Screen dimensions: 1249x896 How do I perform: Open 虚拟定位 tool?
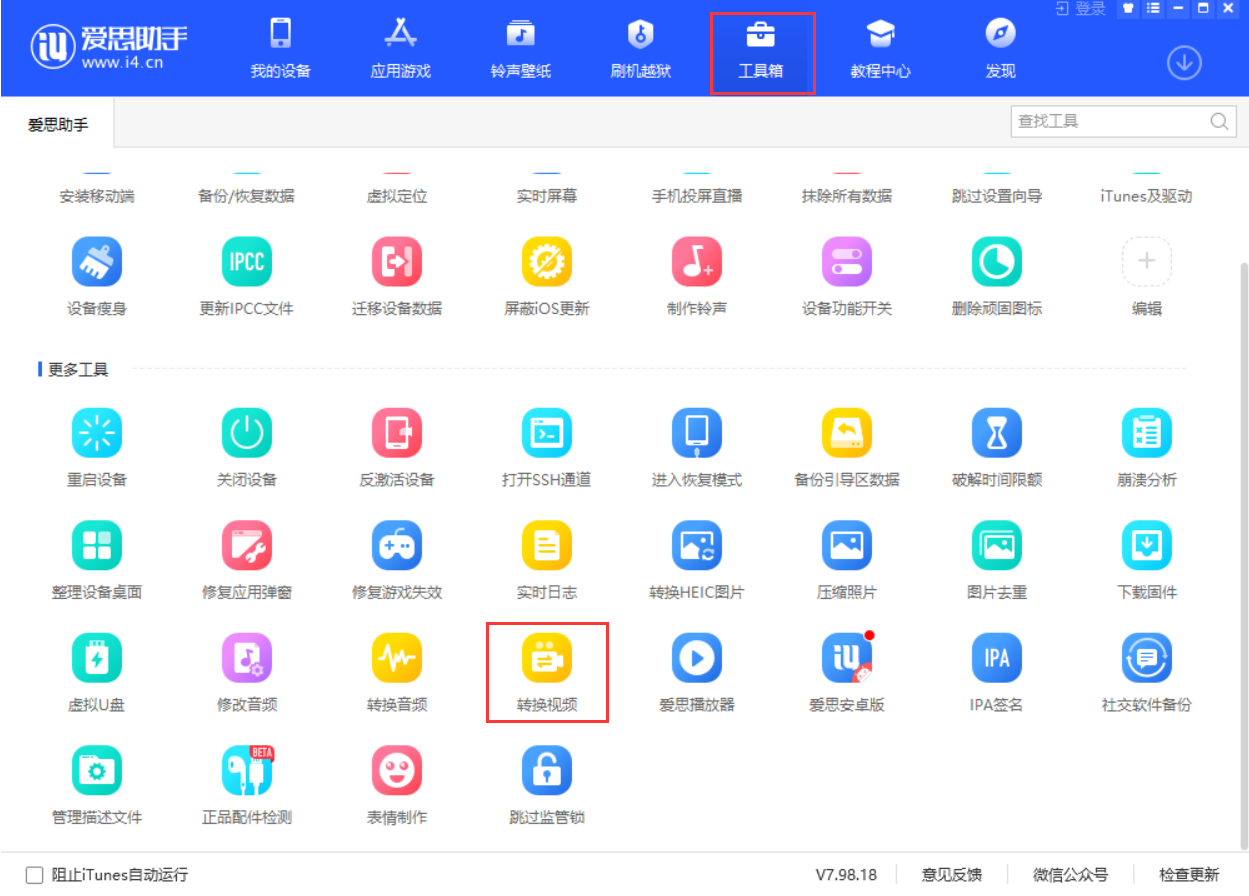click(x=397, y=196)
